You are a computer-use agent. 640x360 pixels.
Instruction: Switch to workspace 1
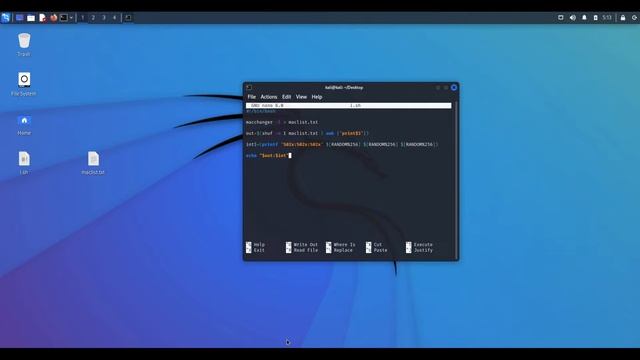pos(82,18)
